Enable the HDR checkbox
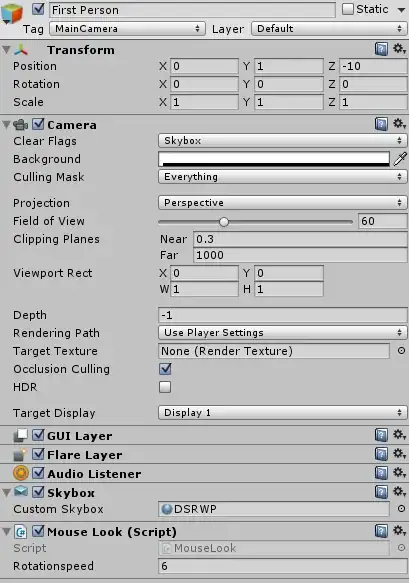409x583 pixels. [x=165, y=387]
